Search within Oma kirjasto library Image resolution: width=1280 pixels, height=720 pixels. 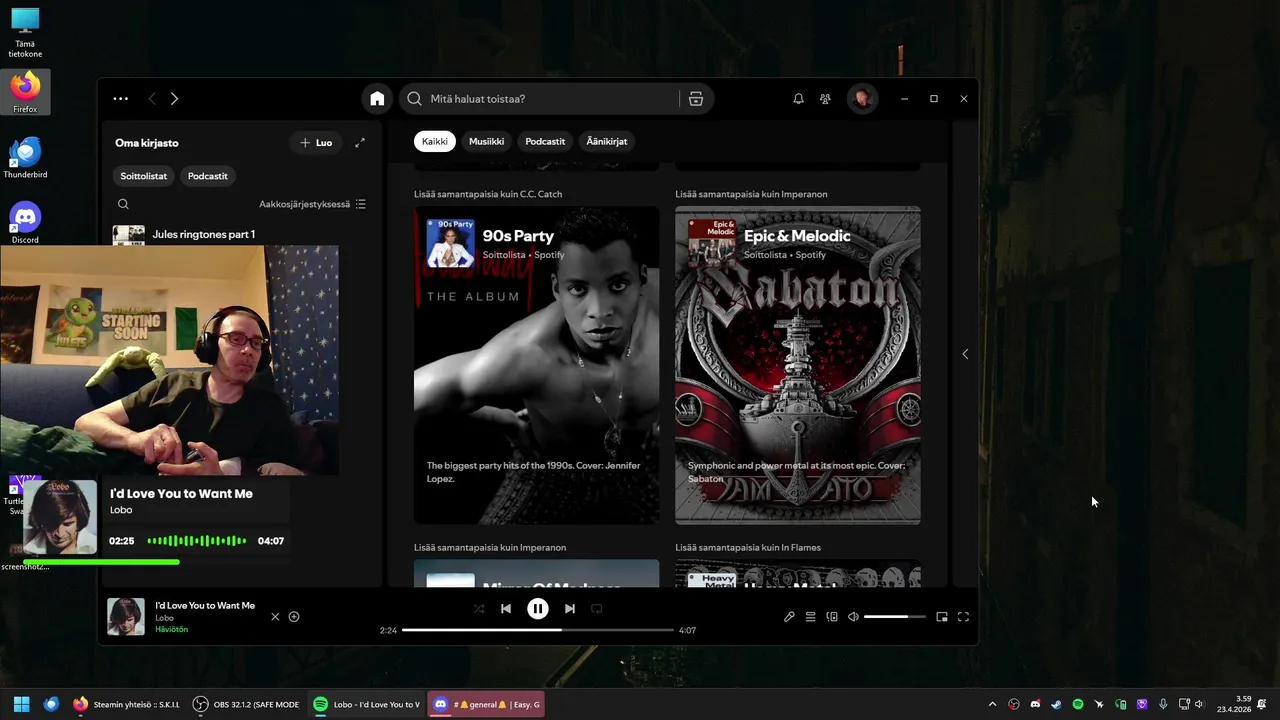tap(123, 204)
